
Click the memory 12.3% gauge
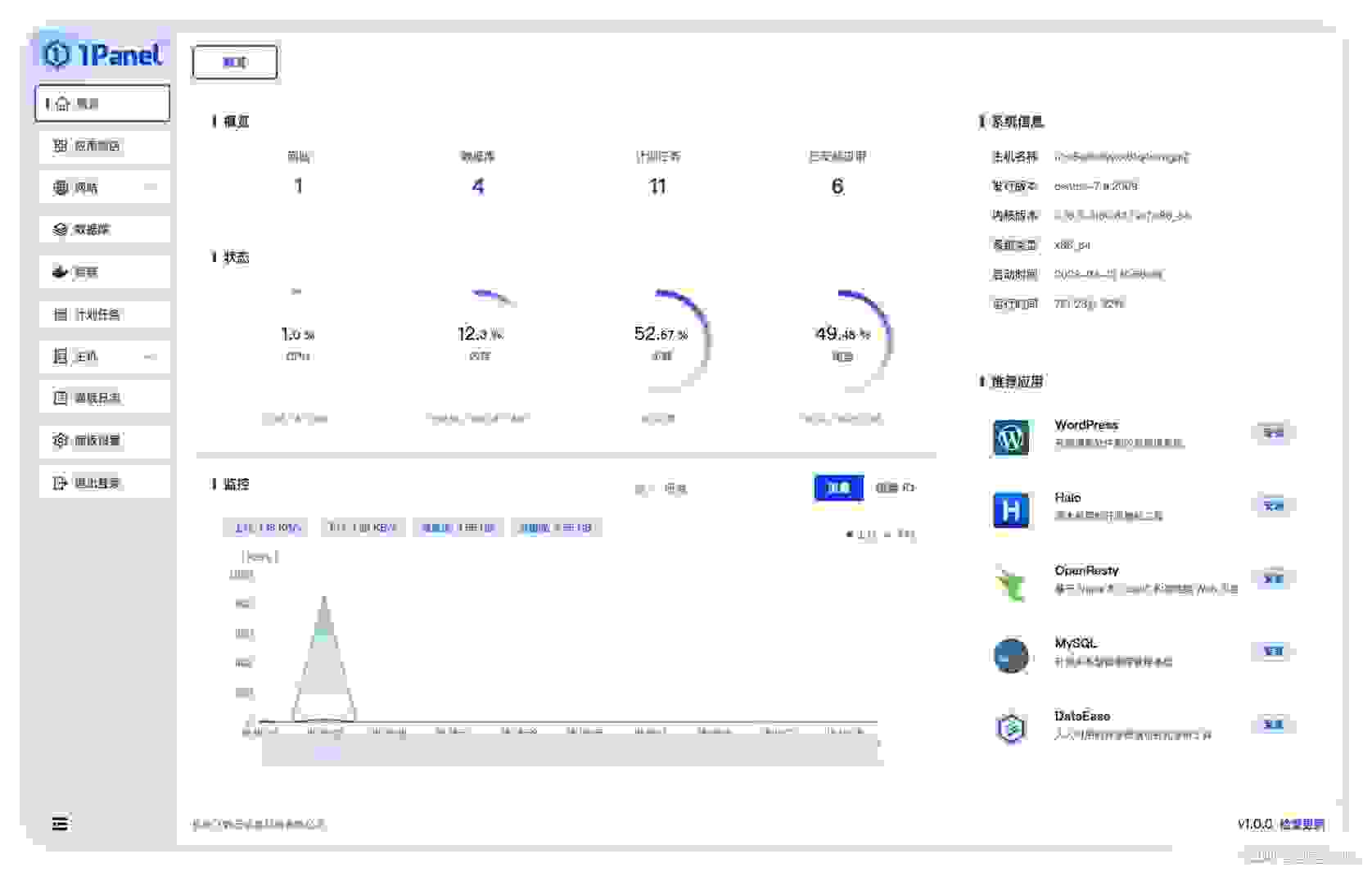[481, 342]
